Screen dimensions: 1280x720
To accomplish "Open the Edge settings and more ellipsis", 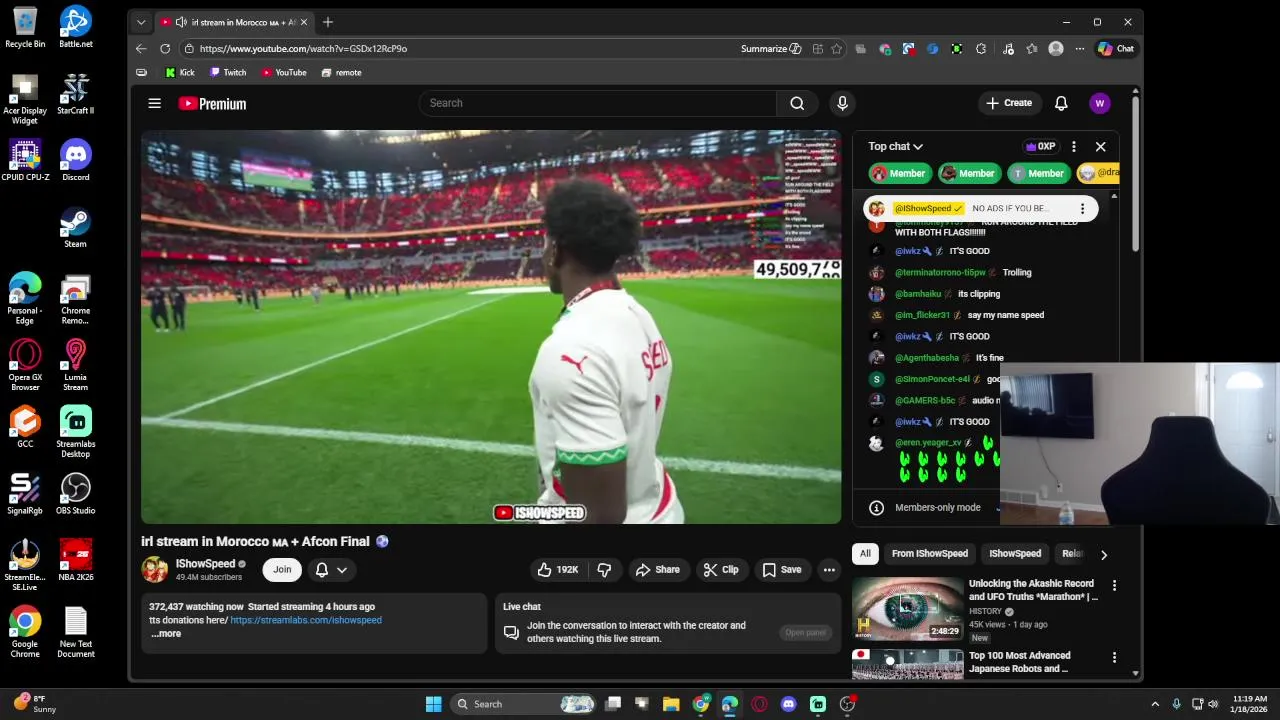I will (x=1079, y=48).
